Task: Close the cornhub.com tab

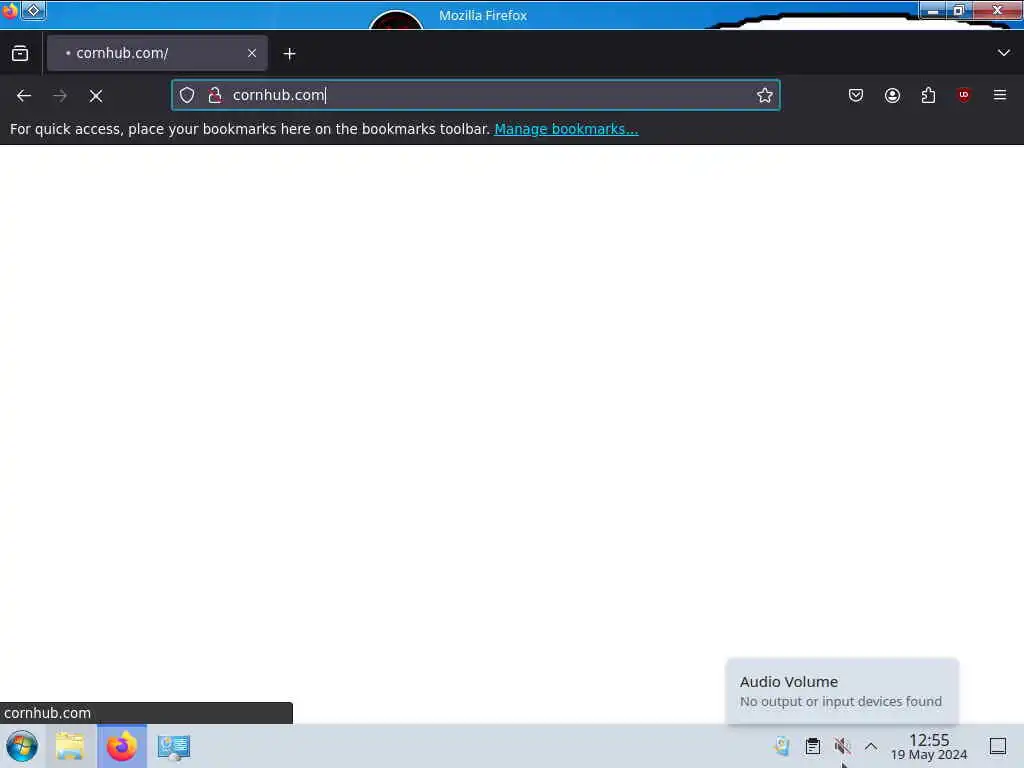Action: tap(252, 54)
